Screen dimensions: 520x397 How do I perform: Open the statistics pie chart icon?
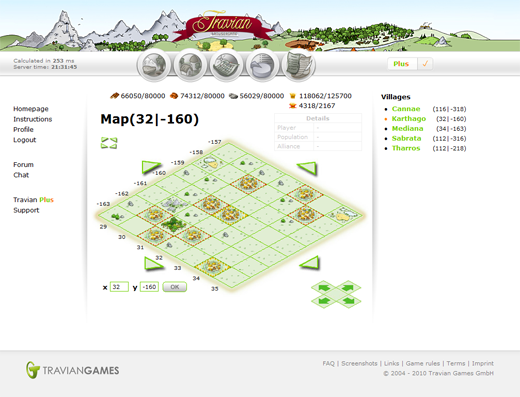point(263,65)
